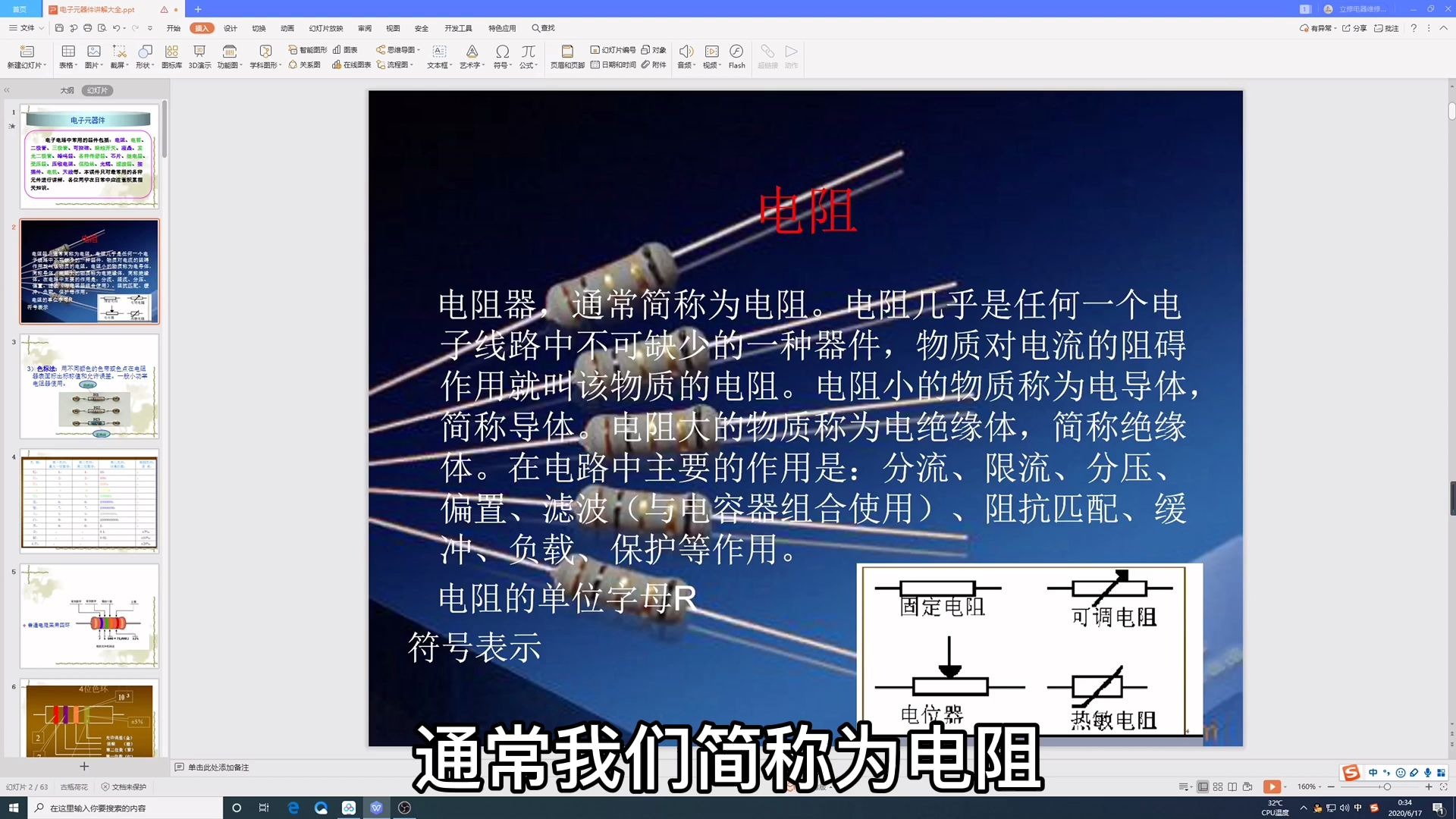Click the 分享 share button

coord(1354,28)
